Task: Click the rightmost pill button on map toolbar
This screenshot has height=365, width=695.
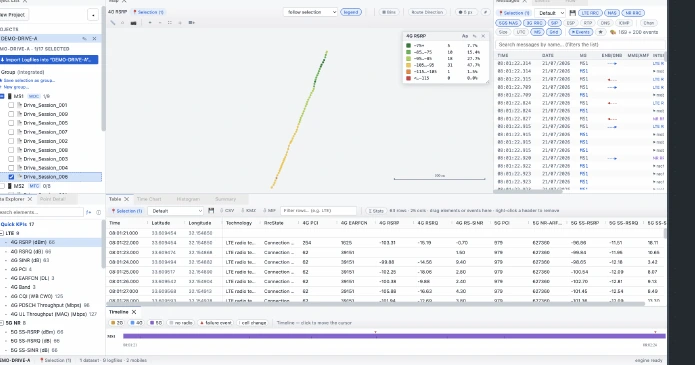Action: click(x=485, y=12)
